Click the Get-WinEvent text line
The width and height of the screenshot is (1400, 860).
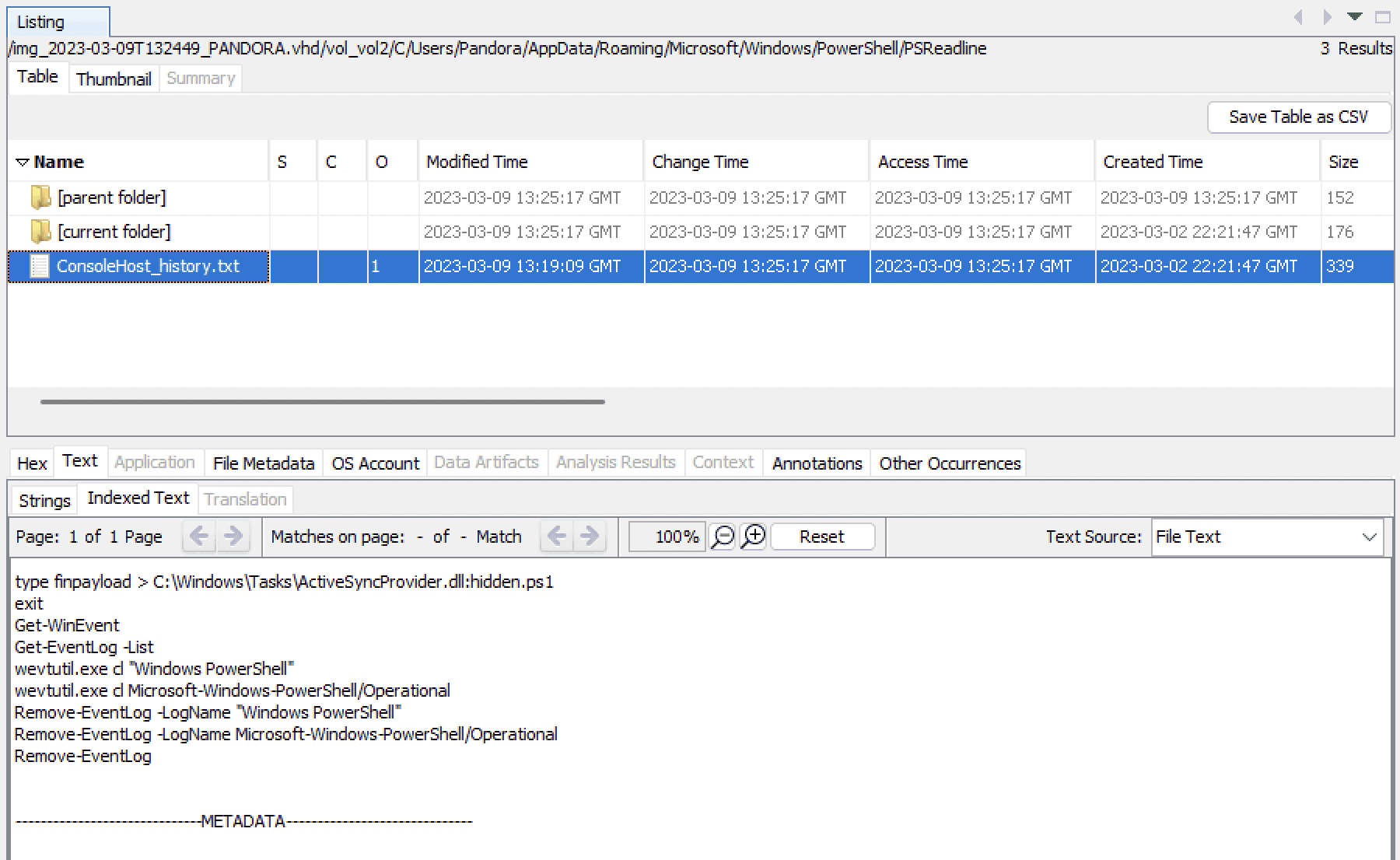67,625
